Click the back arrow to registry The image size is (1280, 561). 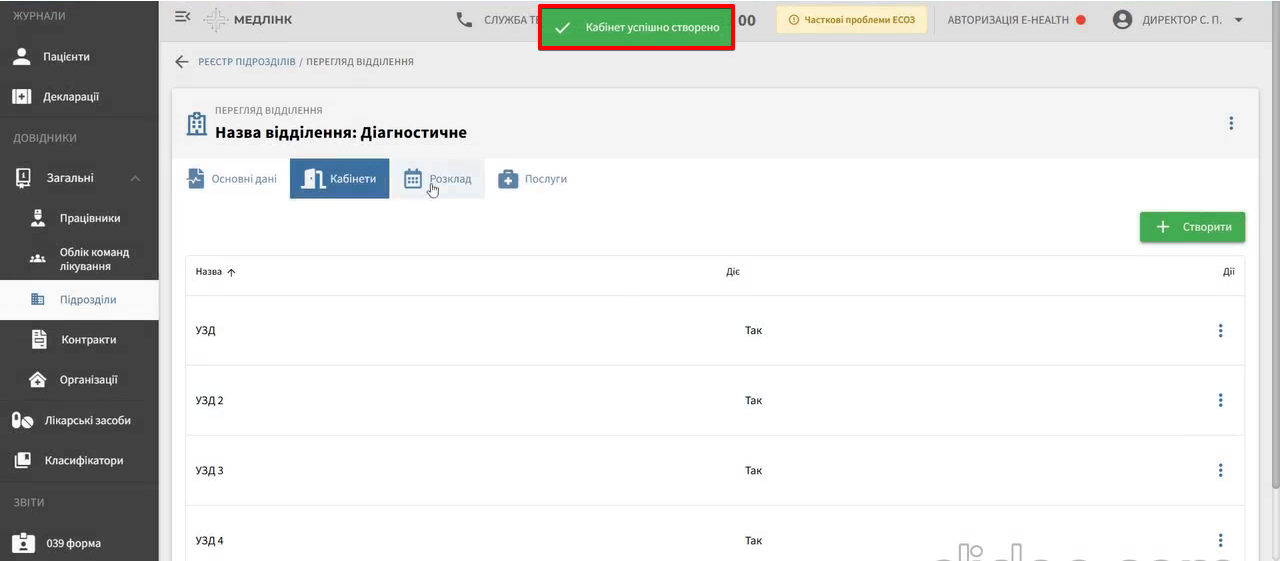pos(182,62)
